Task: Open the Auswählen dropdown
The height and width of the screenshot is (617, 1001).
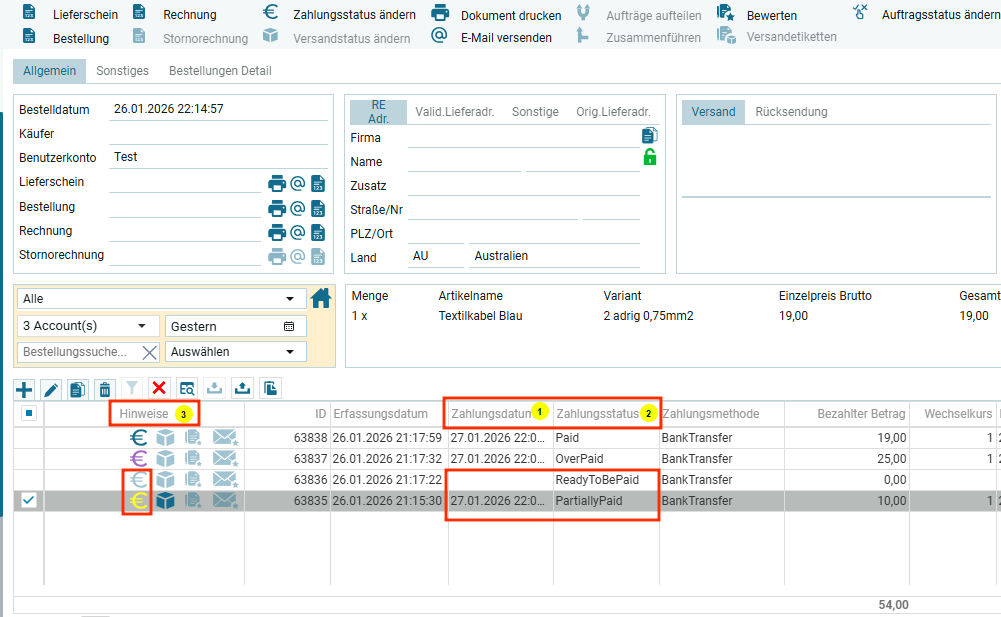Action: pos(236,352)
